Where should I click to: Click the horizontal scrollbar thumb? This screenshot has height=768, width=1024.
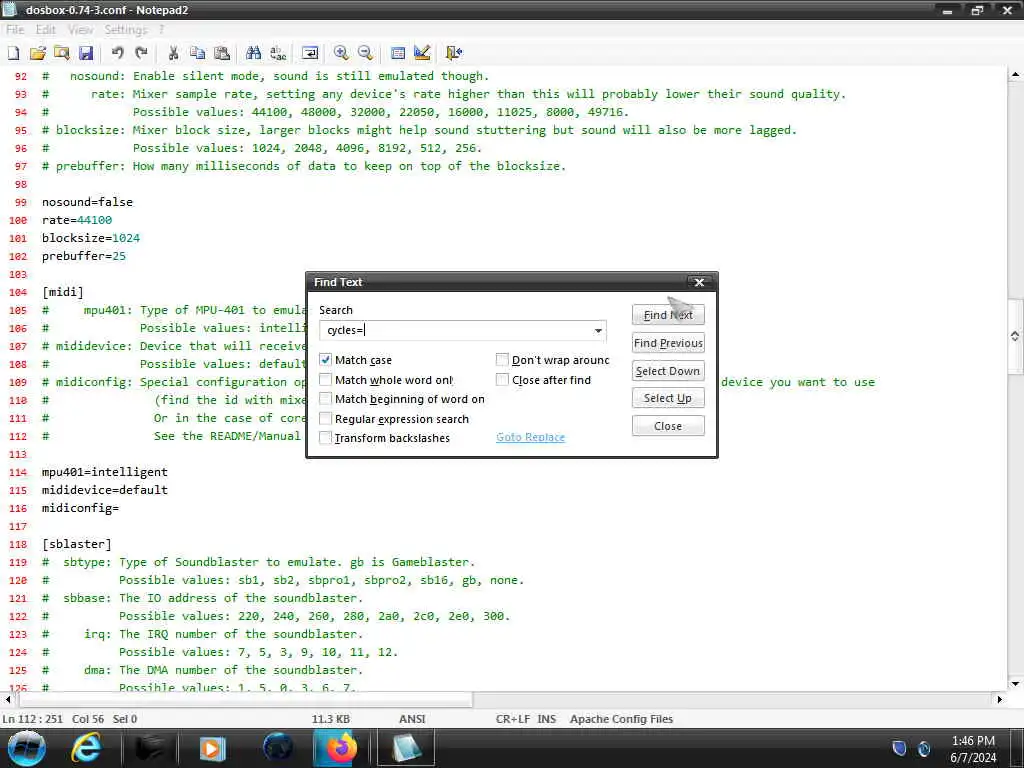(x=245, y=699)
